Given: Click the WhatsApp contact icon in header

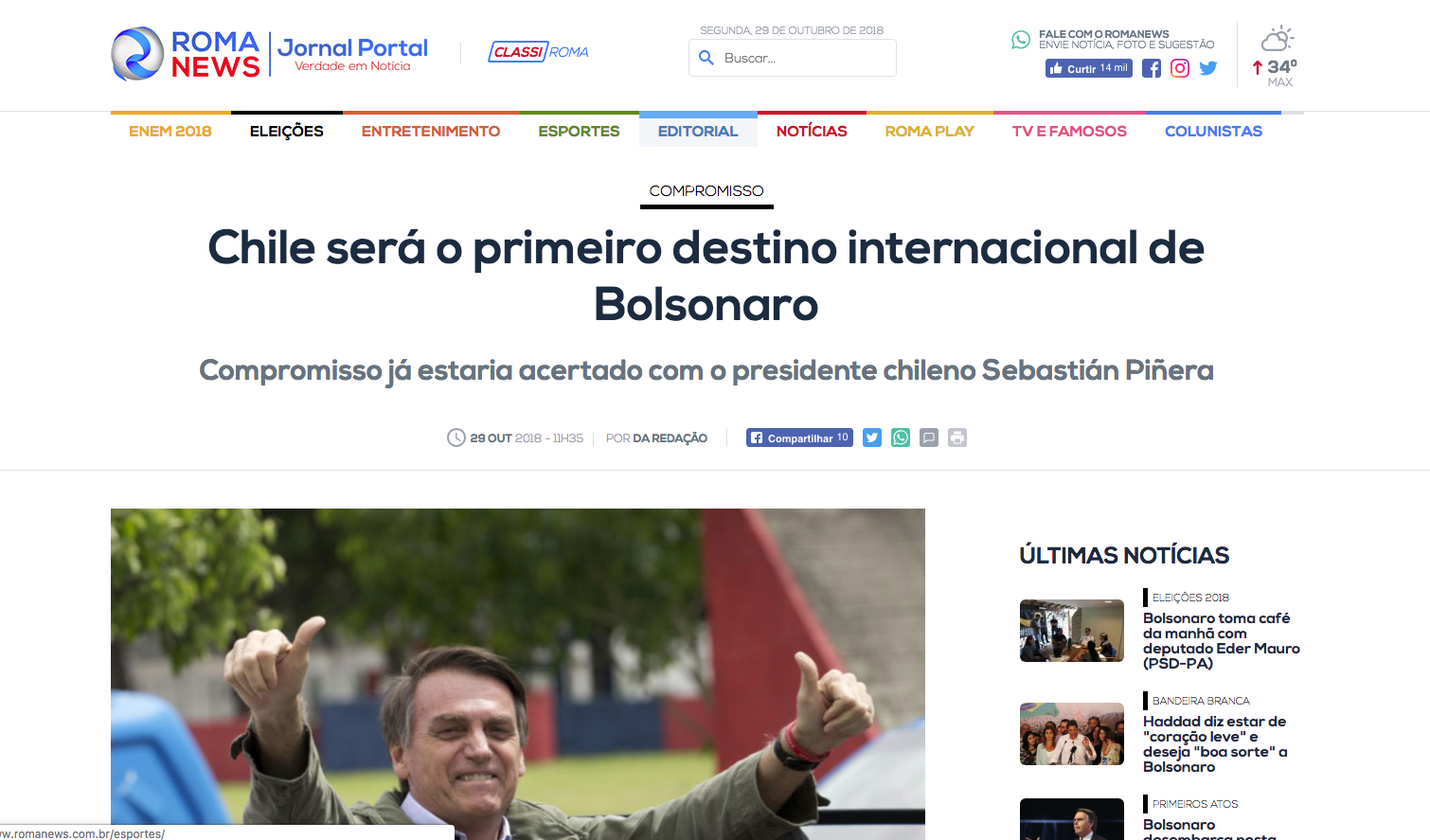Looking at the screenshot, I should tap(1021, 40).
